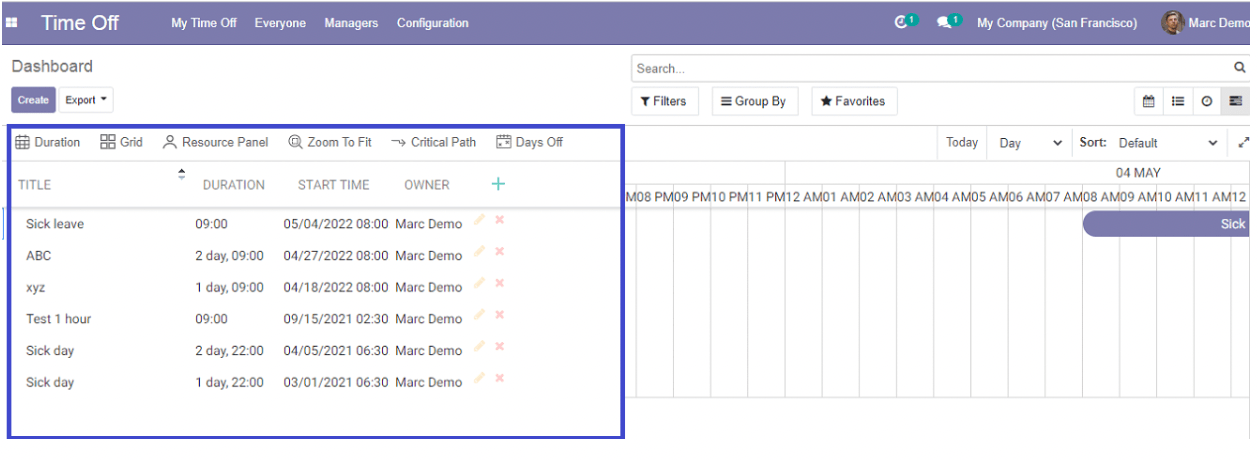Open the Sort Default dropdown
Viewport: 1258px width, 460px height.
1168,143
